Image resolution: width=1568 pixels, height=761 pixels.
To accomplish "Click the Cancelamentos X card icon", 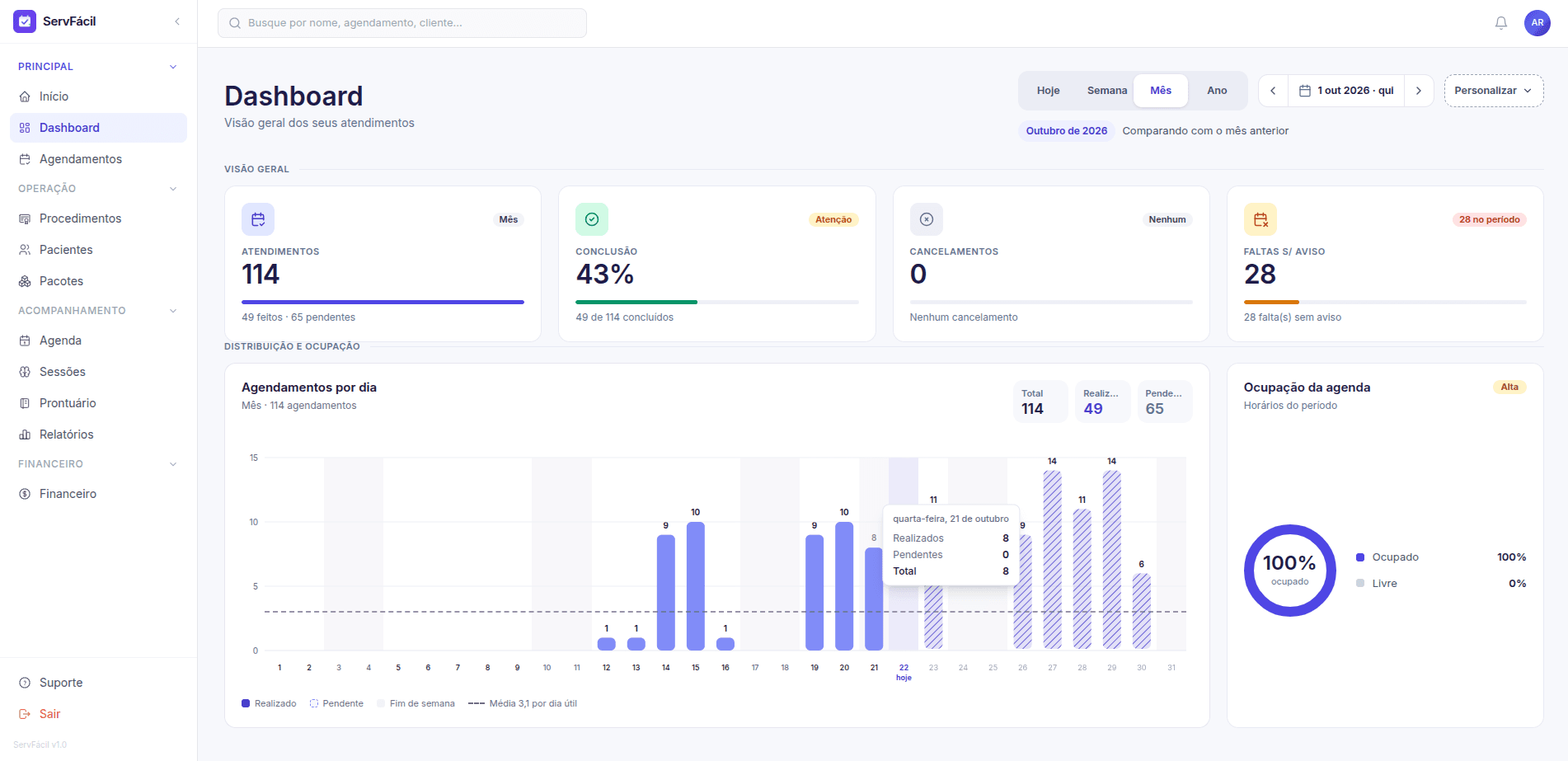I will [x=927, y=219].
